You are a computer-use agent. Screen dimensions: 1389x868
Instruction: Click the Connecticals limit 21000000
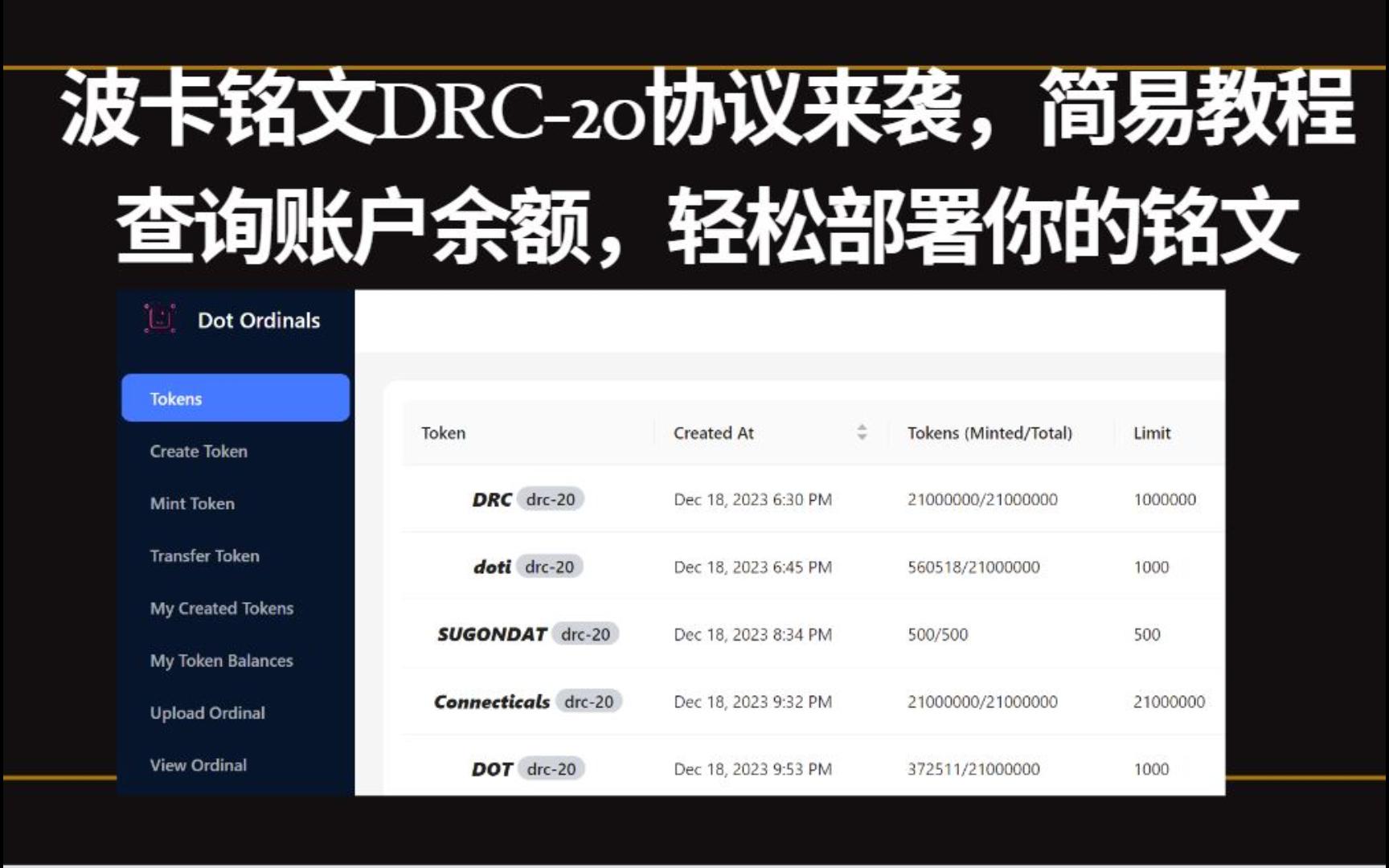tap(1169, 702)
